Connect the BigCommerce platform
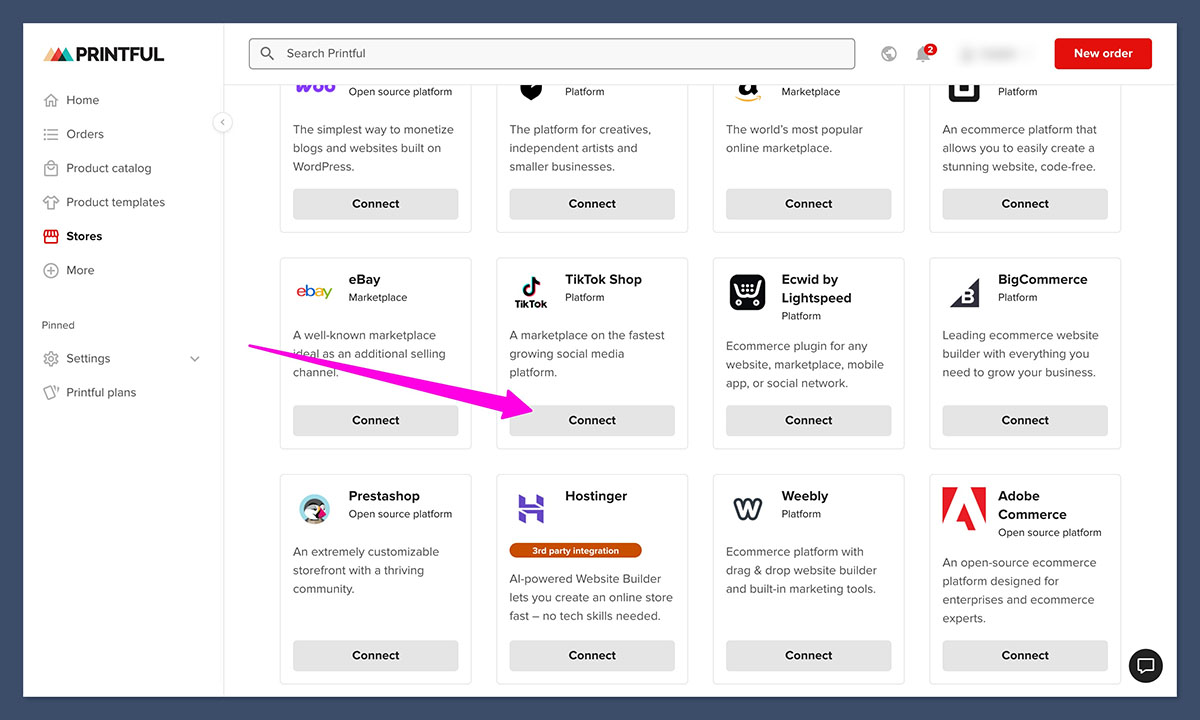This screenshot has width=1200, height=720. tap(1025, 420)
